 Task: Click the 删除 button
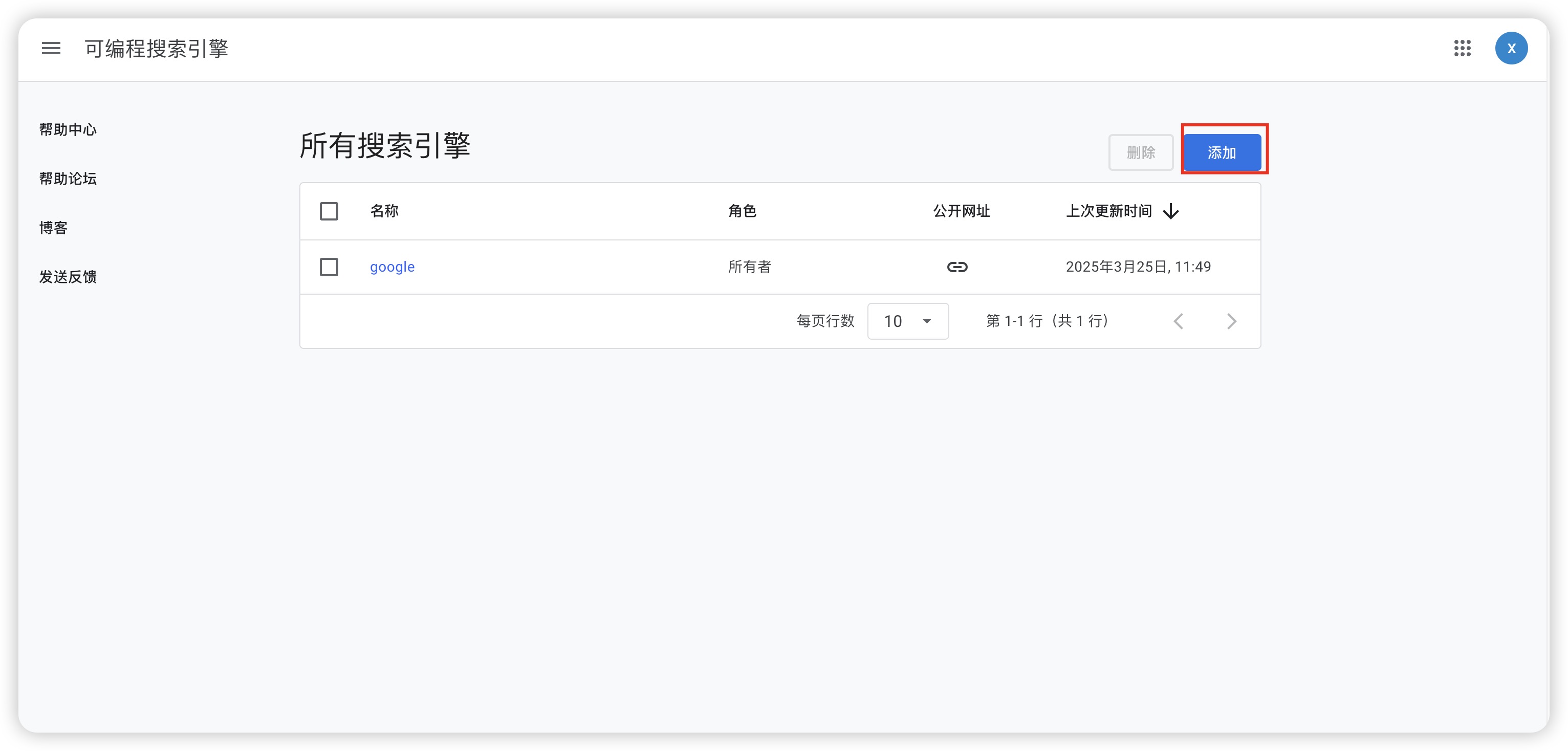[x=1140, y=152]
